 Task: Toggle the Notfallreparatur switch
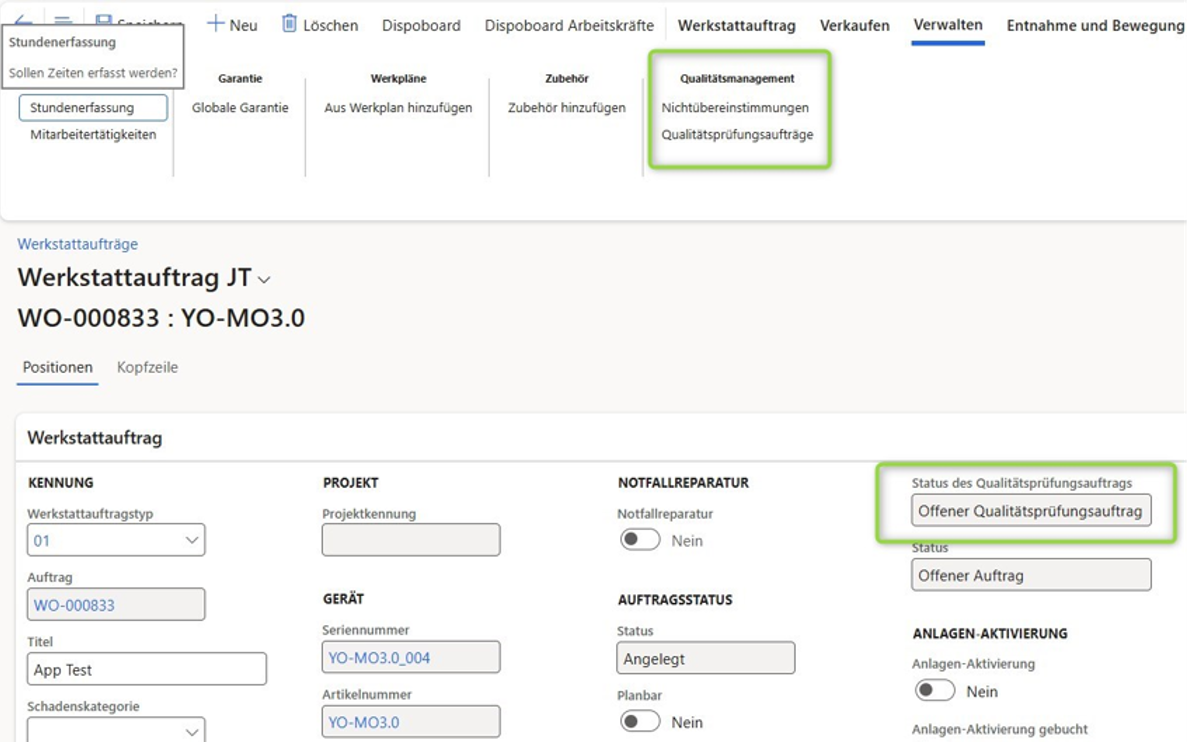[x=640, y=540]
